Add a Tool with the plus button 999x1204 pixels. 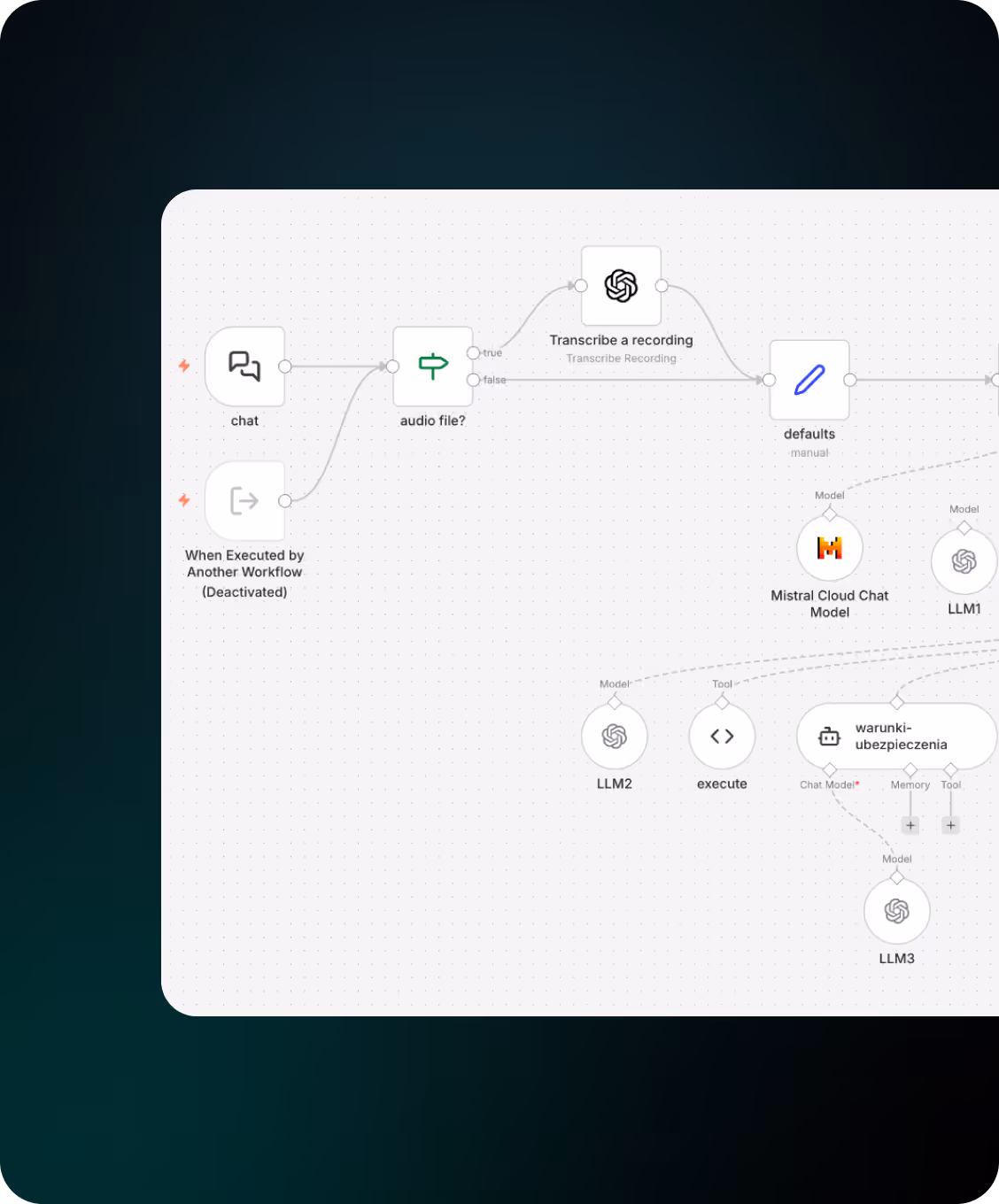(950, 824)
